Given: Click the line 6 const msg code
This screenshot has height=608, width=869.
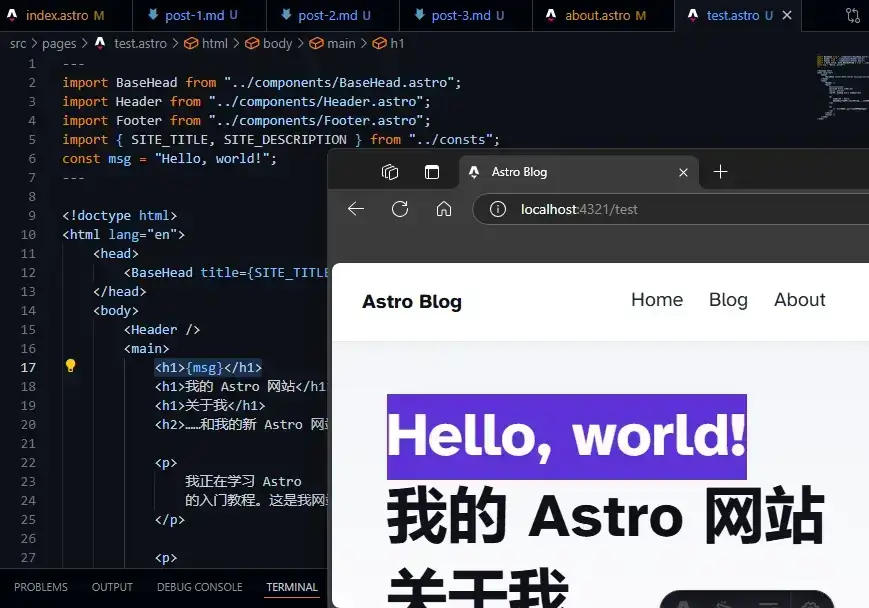Looking at the screenshot, I should click(169, 159).
